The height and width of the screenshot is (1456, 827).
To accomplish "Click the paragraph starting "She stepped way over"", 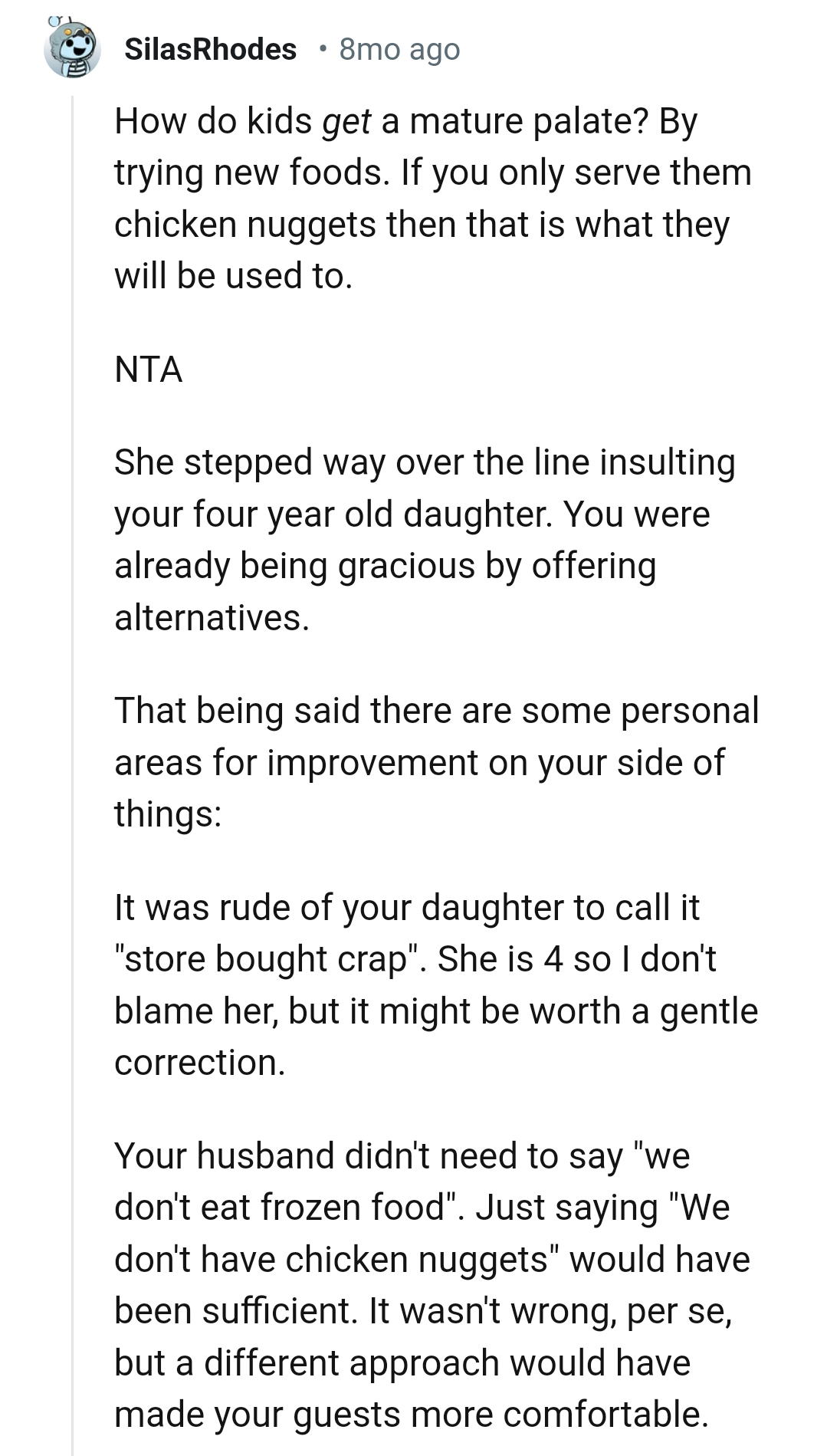I will [x=425, y=540].
